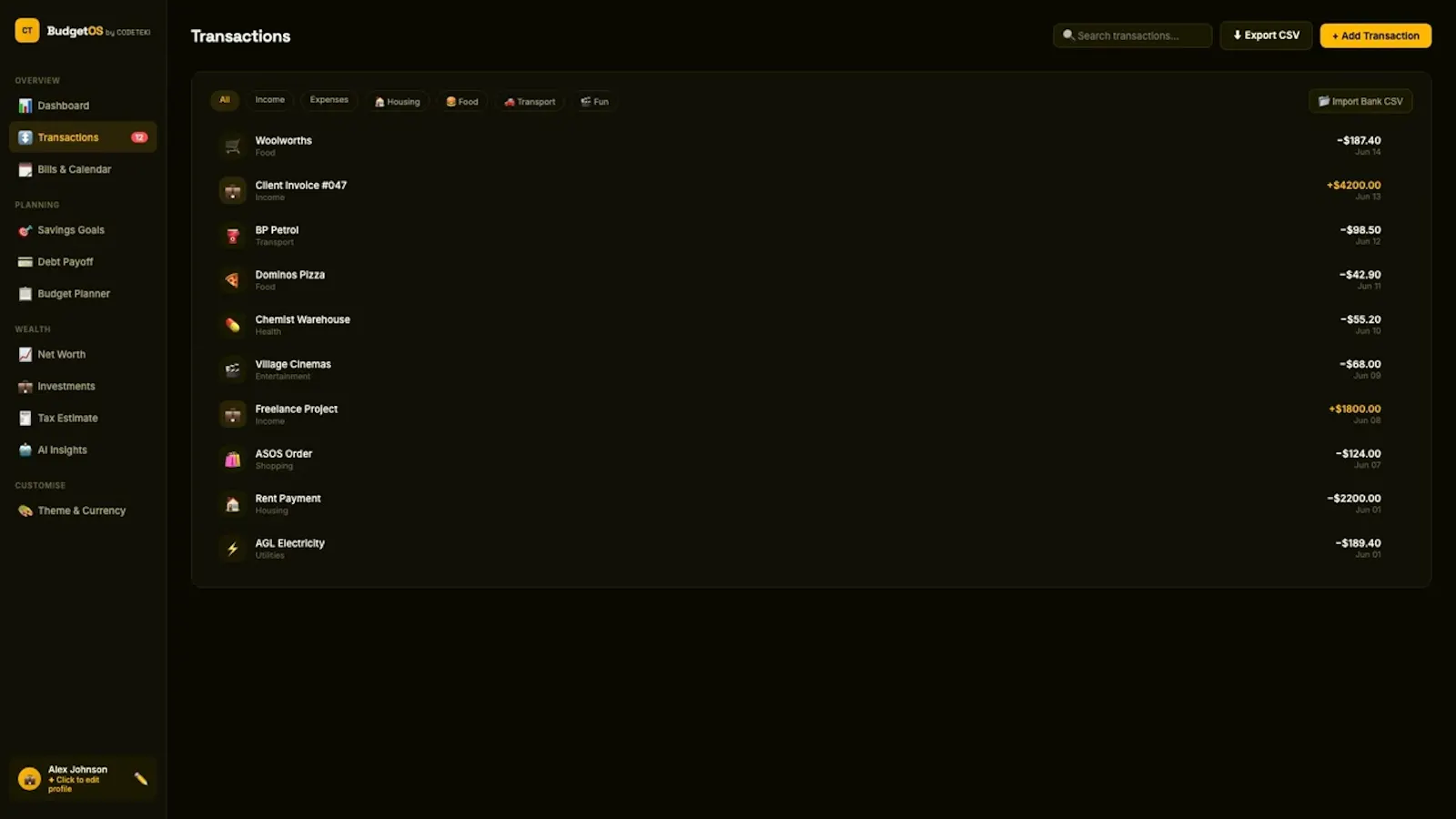1456x819 pixels.
Task: Open the Theme & Currency palette icon
Action: click(x=25, y=511)
